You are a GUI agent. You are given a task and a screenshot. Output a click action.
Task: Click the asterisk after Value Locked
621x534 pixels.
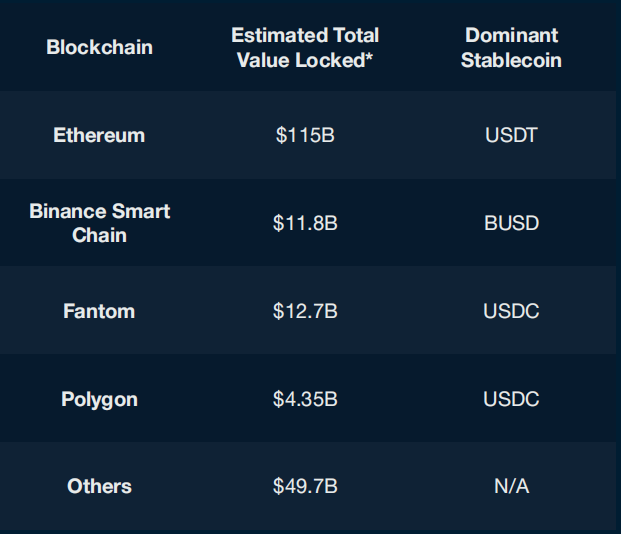[x=369, y=57]
